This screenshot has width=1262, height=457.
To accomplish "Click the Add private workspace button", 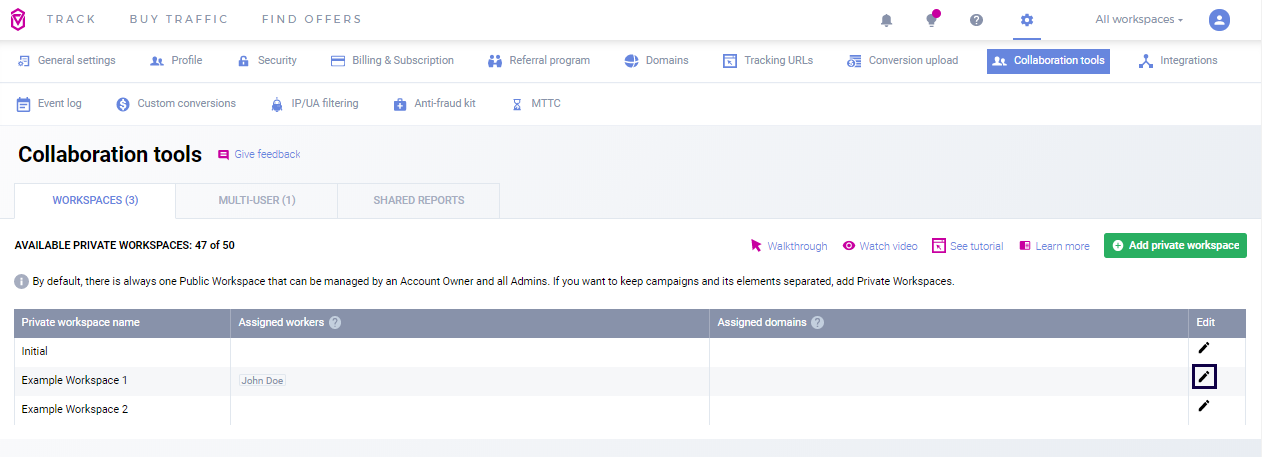I will point(1175,246).
